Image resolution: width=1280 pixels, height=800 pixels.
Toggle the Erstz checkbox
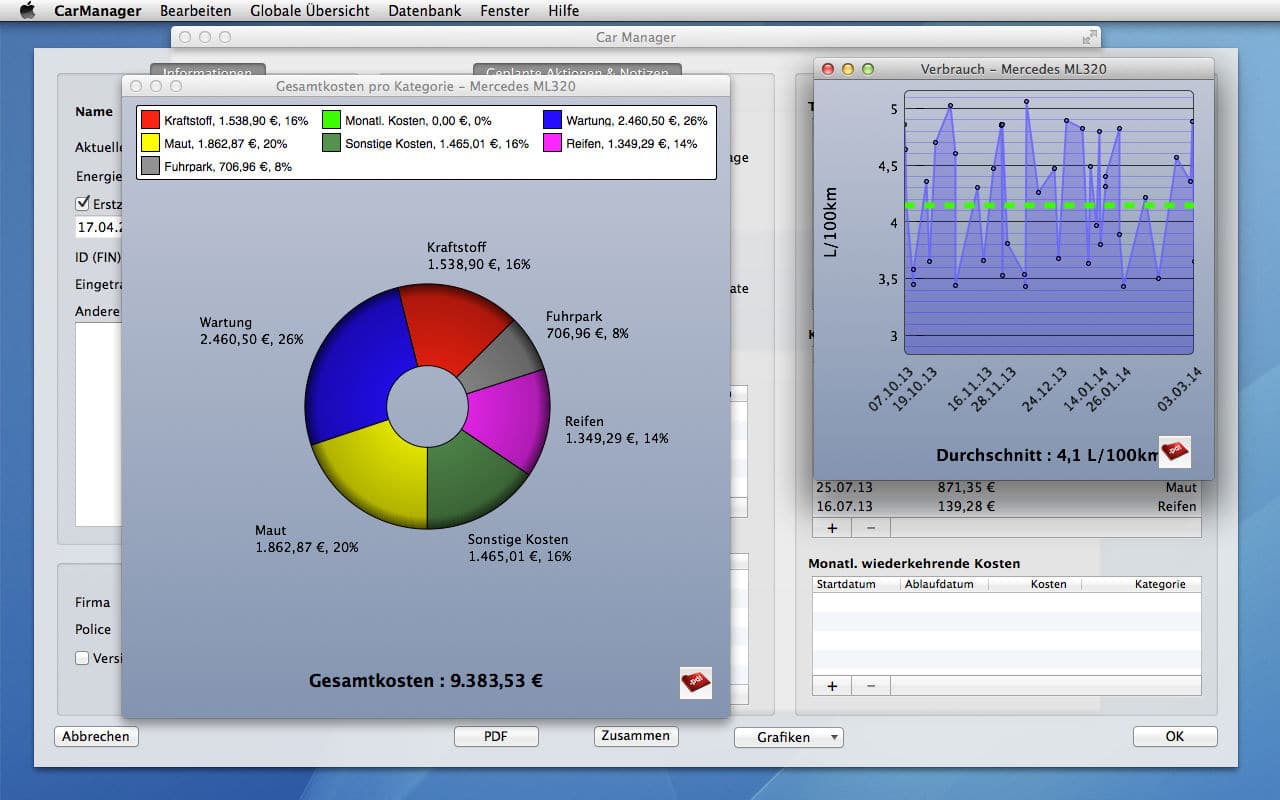[x=83, y=202]
